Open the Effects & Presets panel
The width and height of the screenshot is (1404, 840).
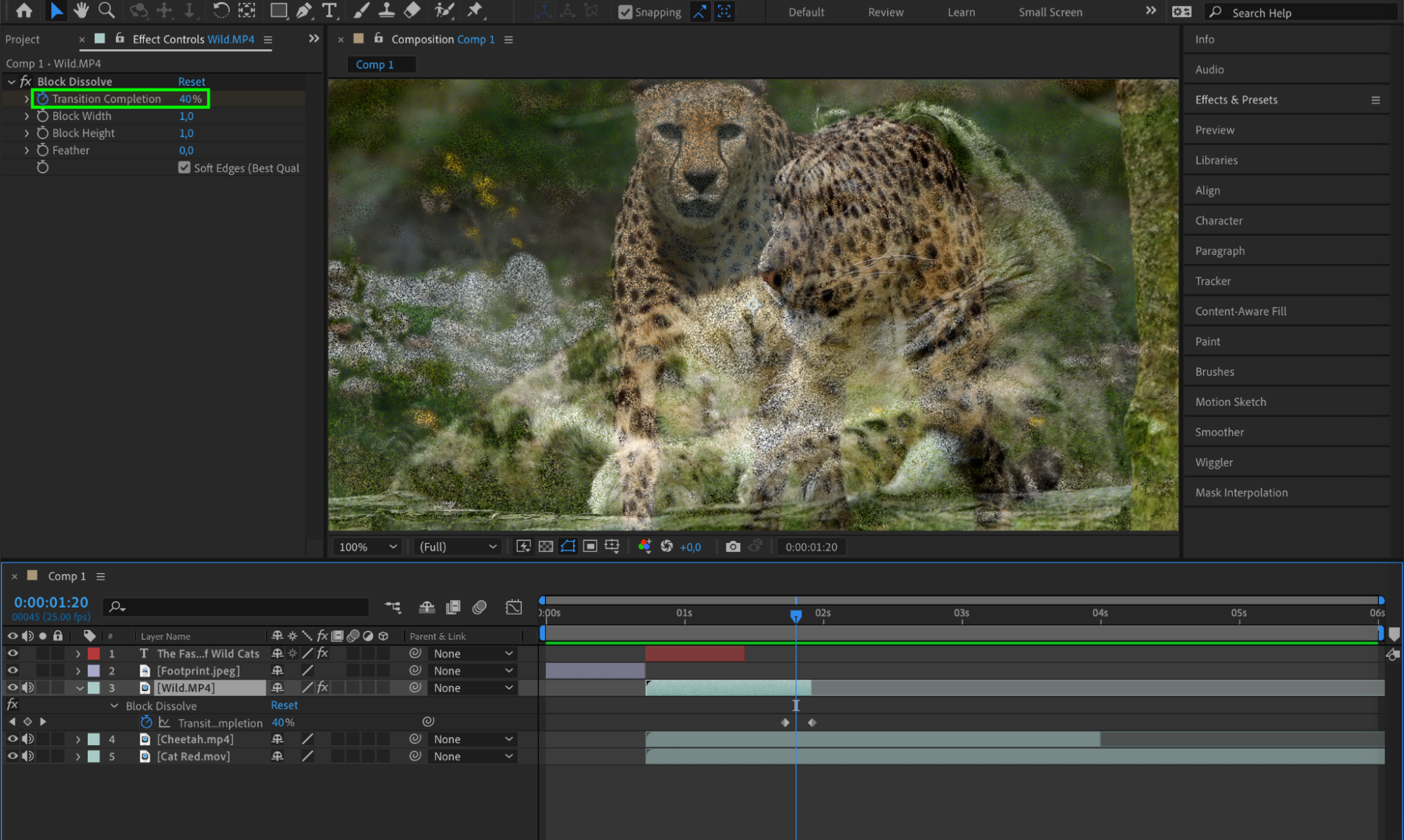point(1236,100)
